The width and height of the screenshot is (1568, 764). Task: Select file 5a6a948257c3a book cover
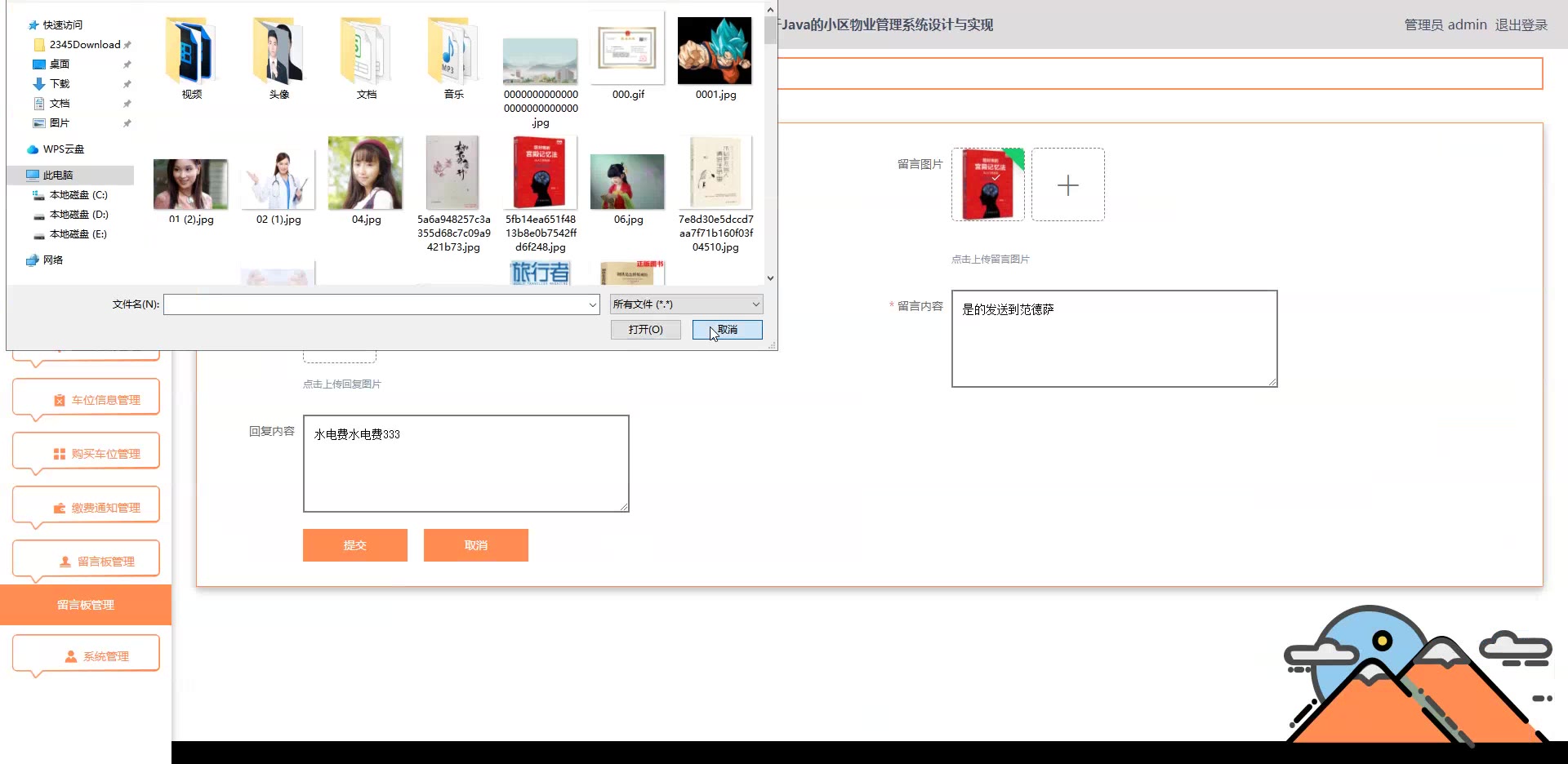453,173
